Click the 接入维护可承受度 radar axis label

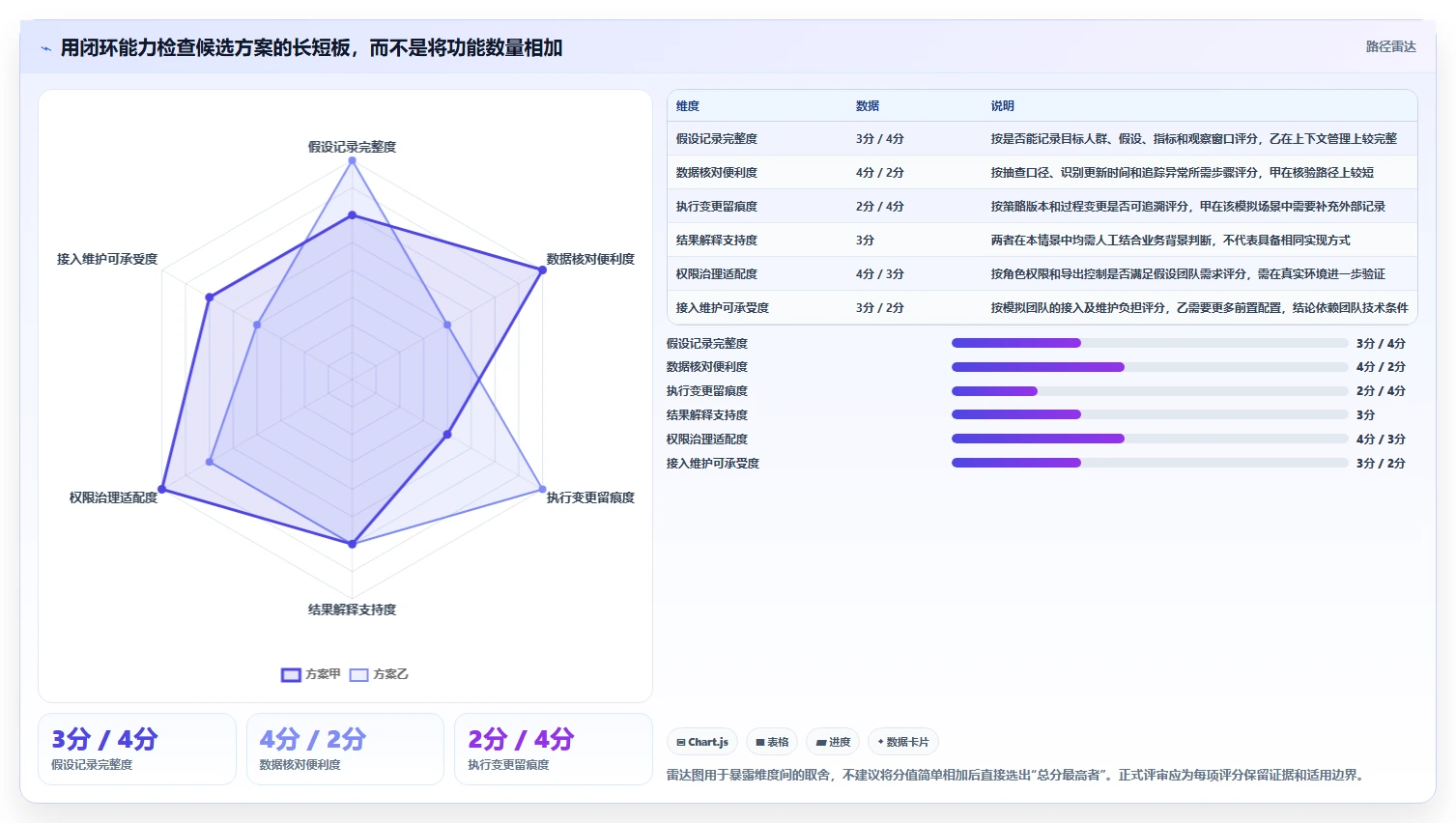click(x=107, y=259)
